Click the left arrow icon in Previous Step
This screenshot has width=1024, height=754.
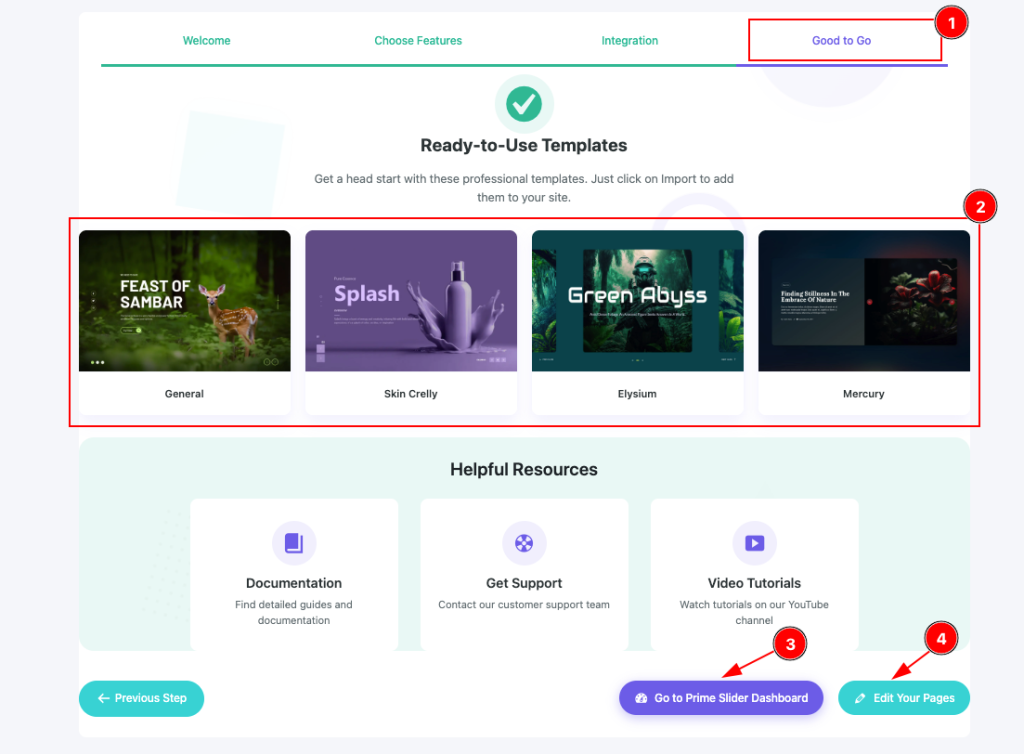(103, 698)
